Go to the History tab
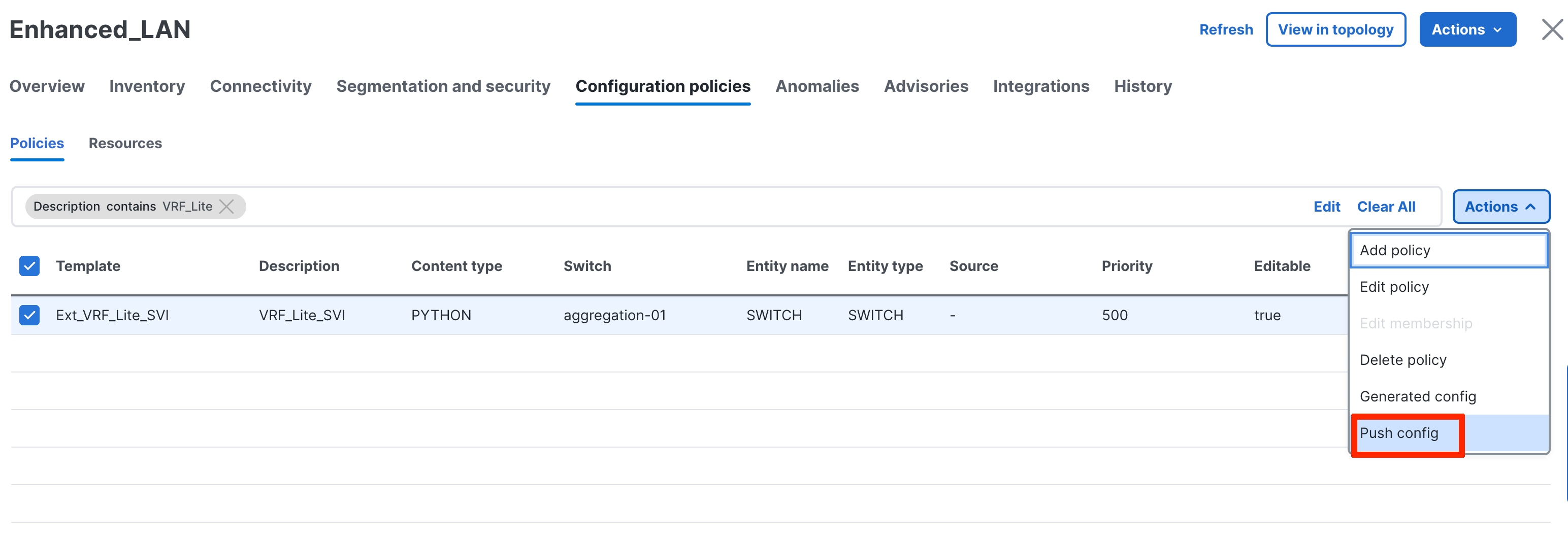Viewport: 1568px width, 542px height. tap(1142, 86)
